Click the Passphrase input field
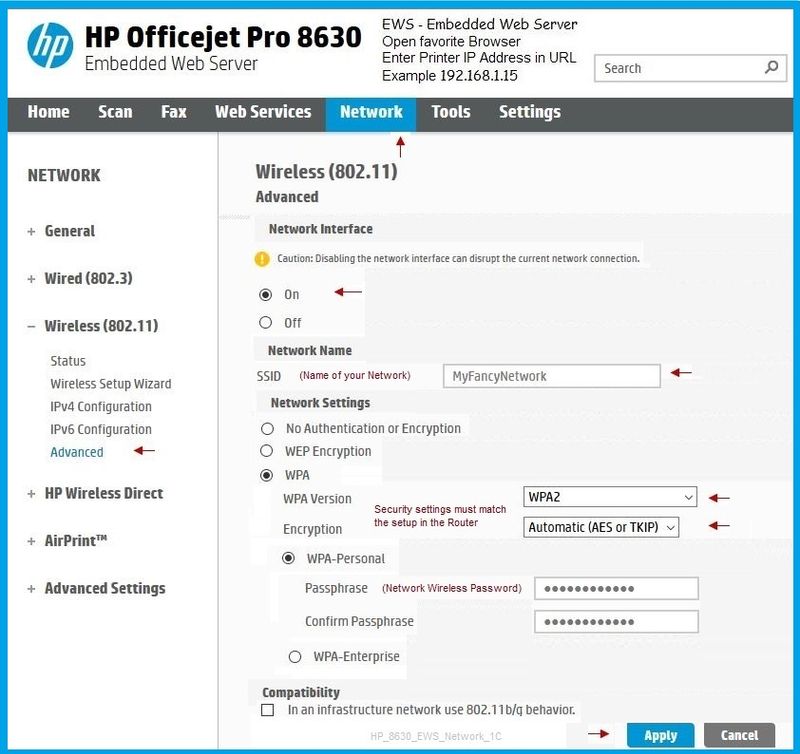 point(616,589)
